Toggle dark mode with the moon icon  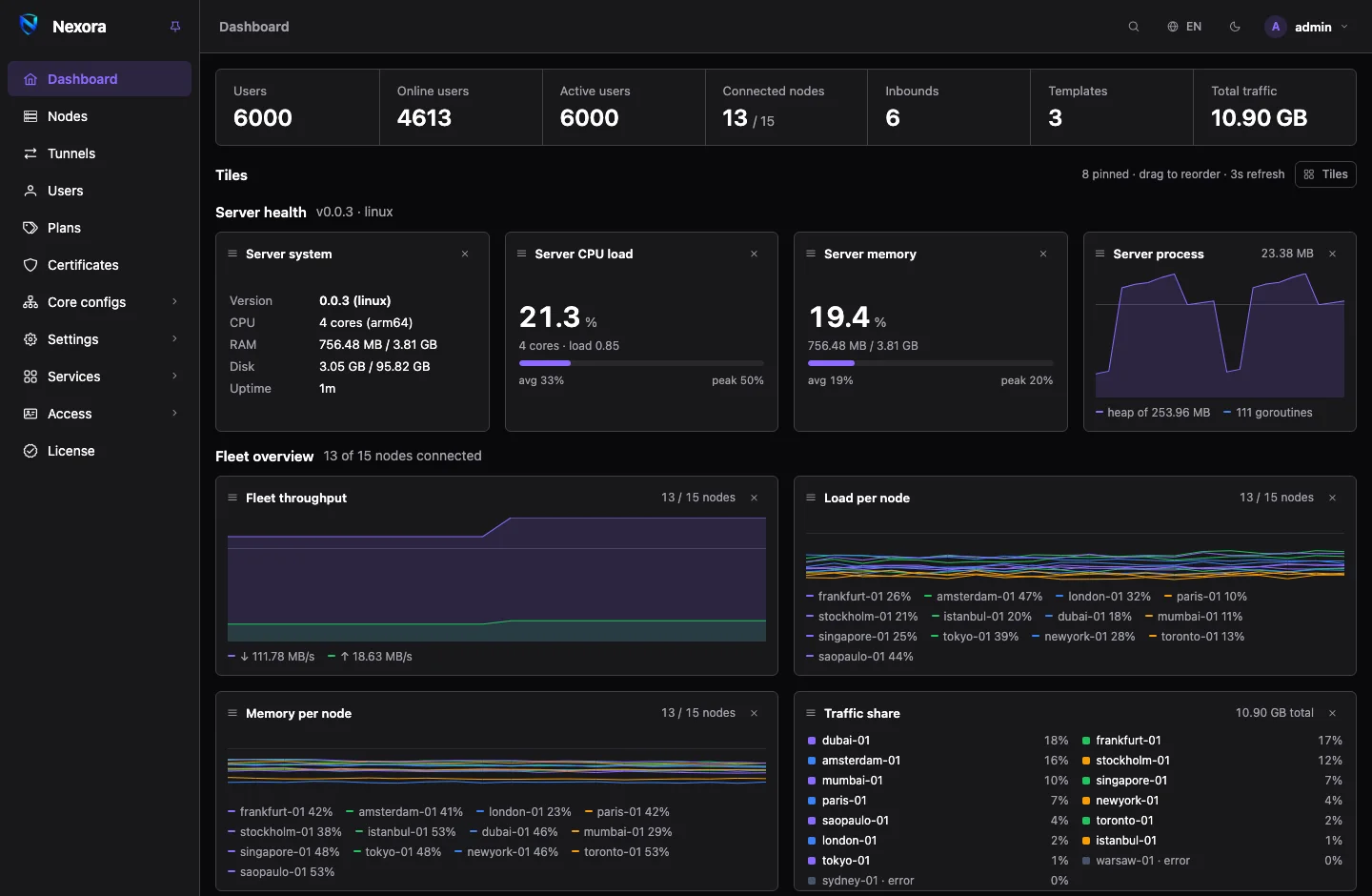tap(1235, 27)
